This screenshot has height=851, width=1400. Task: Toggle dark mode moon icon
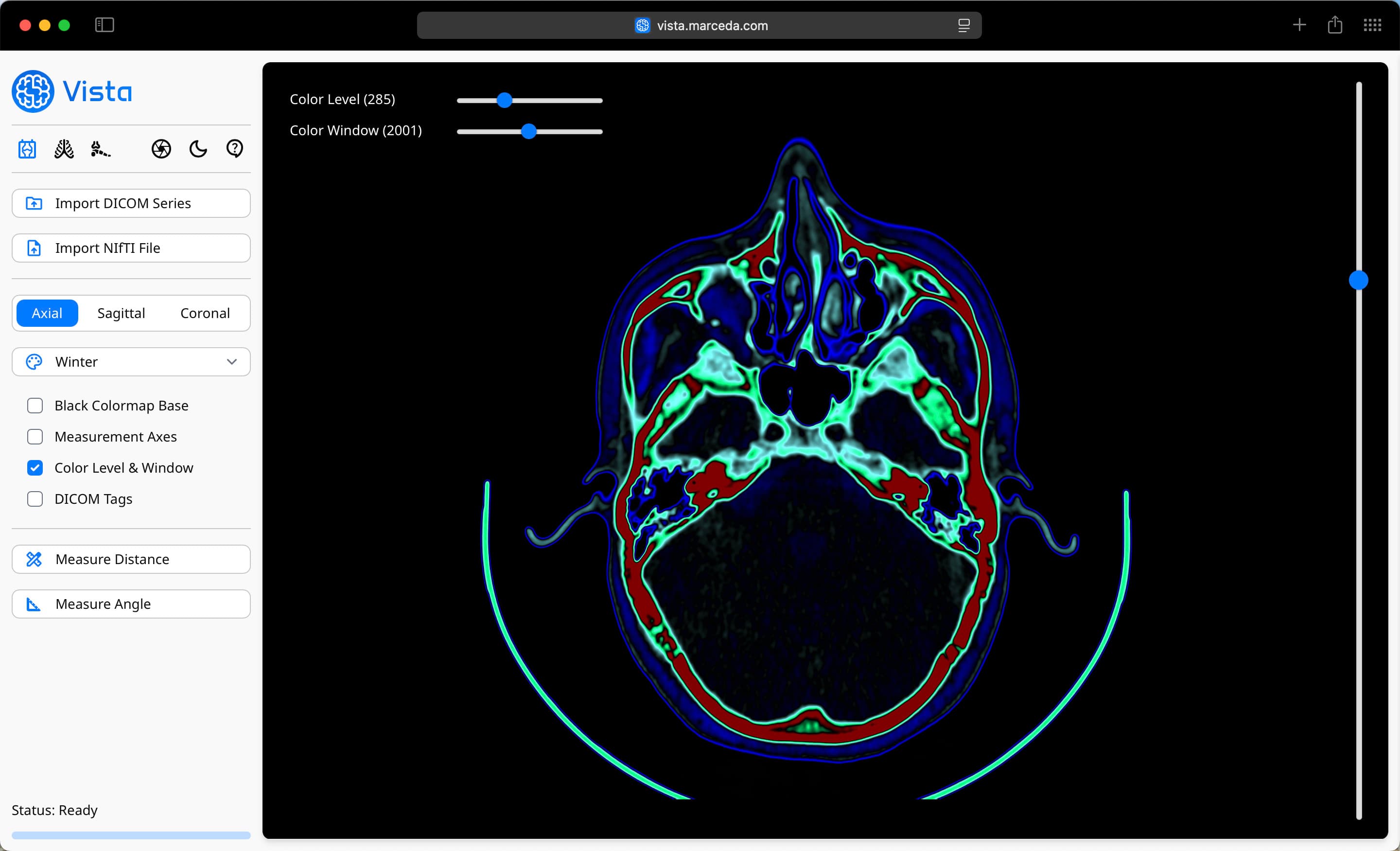[x=198, y=149]
